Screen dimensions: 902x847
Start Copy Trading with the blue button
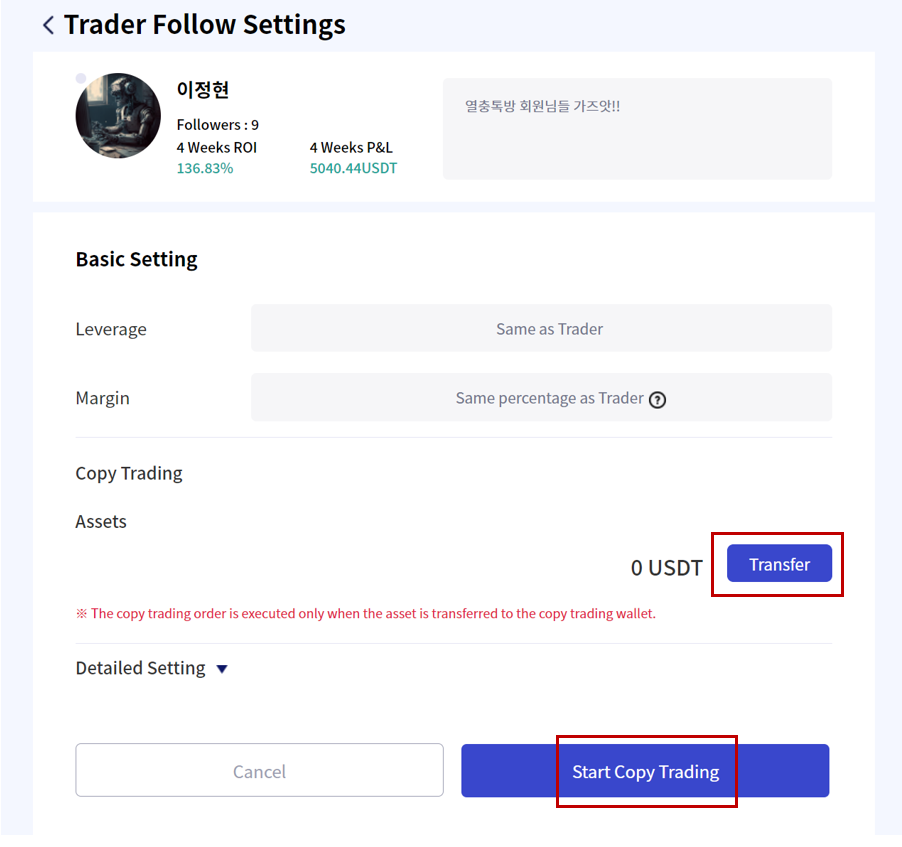coord(645,770)
